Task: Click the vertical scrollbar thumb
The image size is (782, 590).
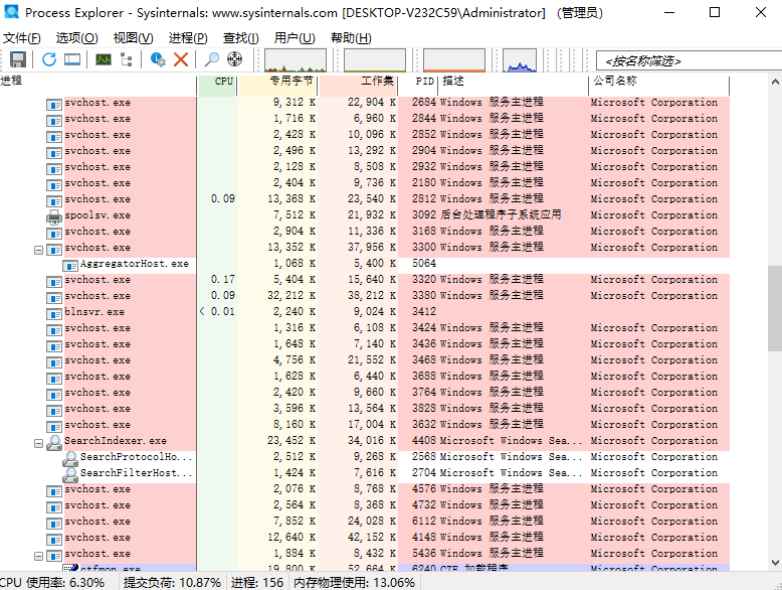Action: [x=775, y=308]
